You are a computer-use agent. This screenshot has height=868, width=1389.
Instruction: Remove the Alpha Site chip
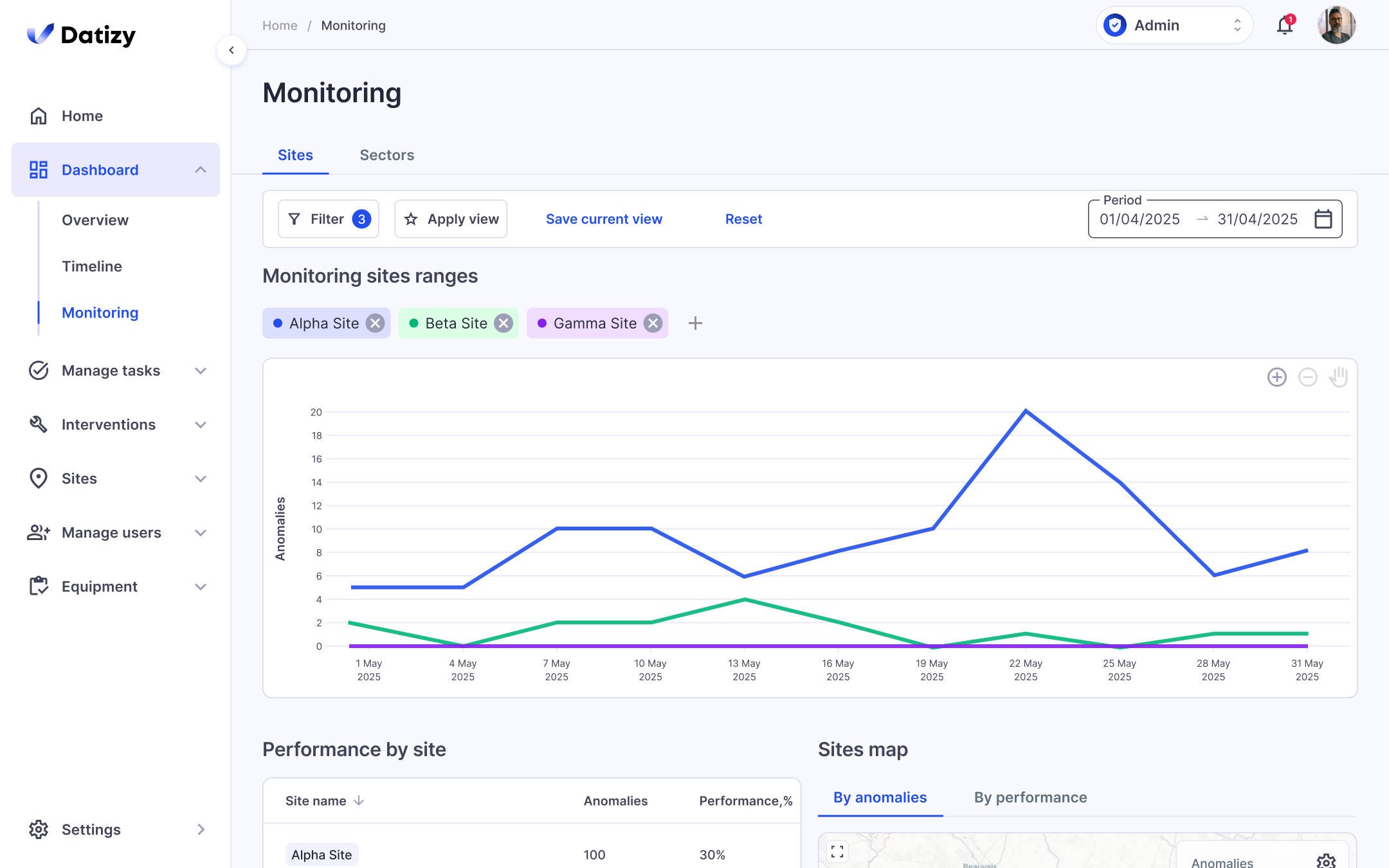375,323
